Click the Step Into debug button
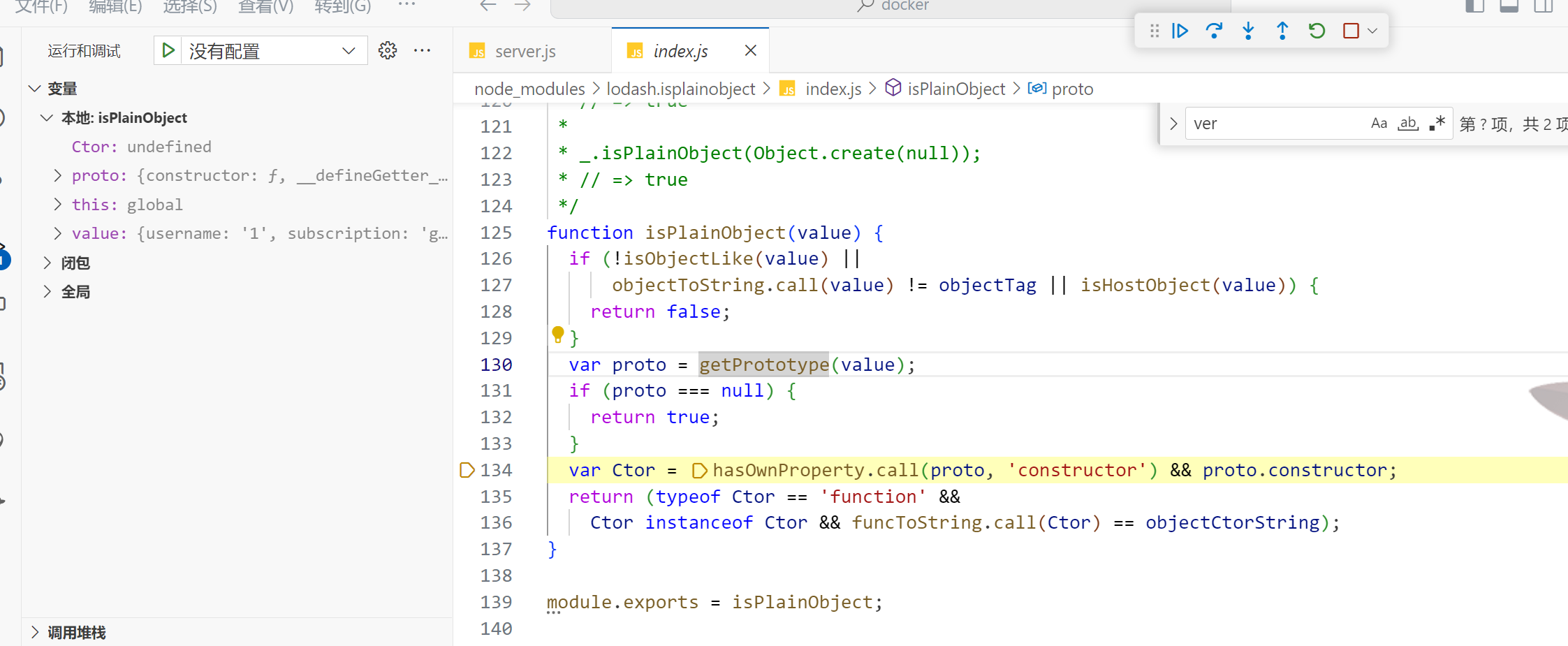Screen dimensions: 1568x646 [x=1248, y=31]
